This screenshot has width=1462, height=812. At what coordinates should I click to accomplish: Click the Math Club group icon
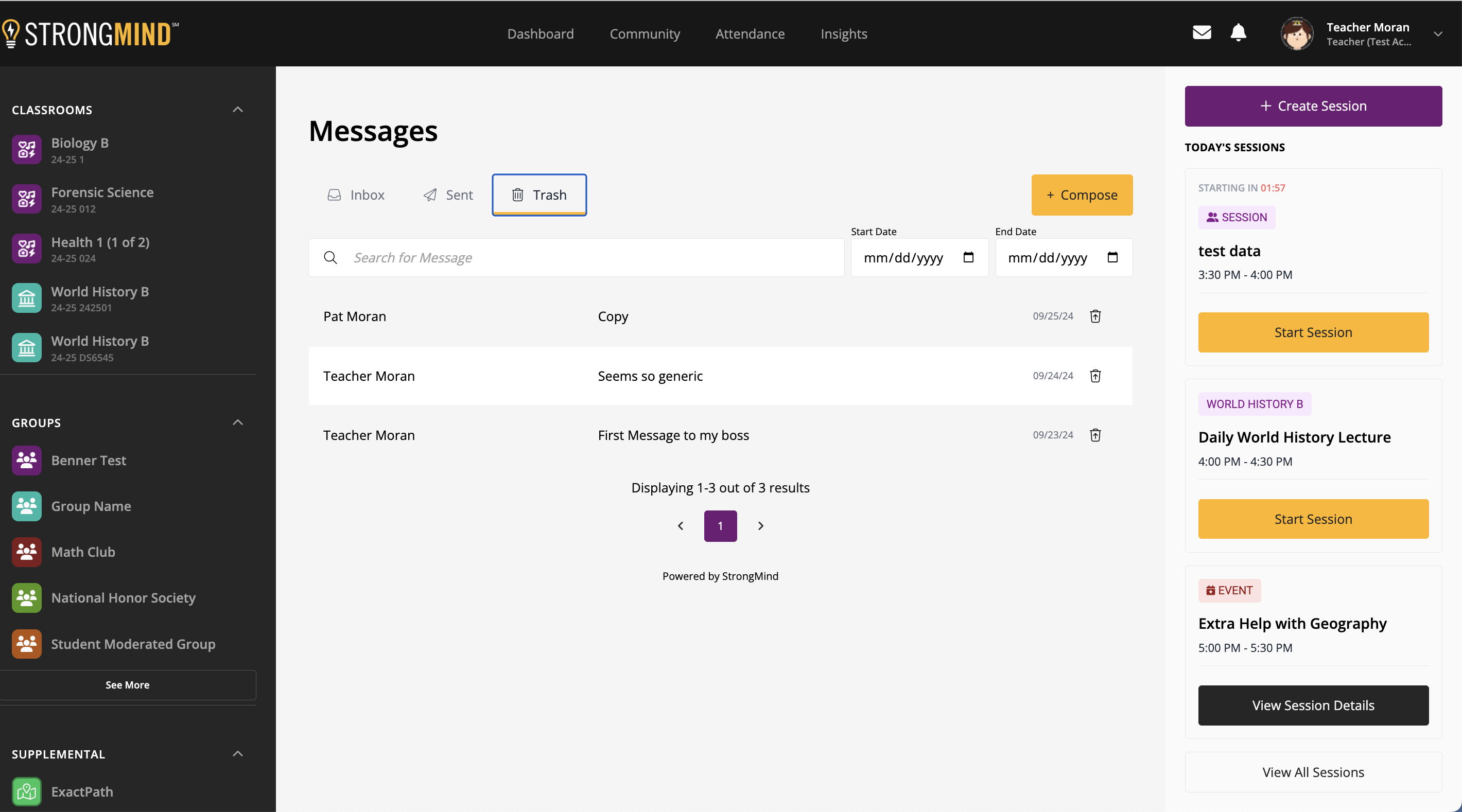point(26,551)
